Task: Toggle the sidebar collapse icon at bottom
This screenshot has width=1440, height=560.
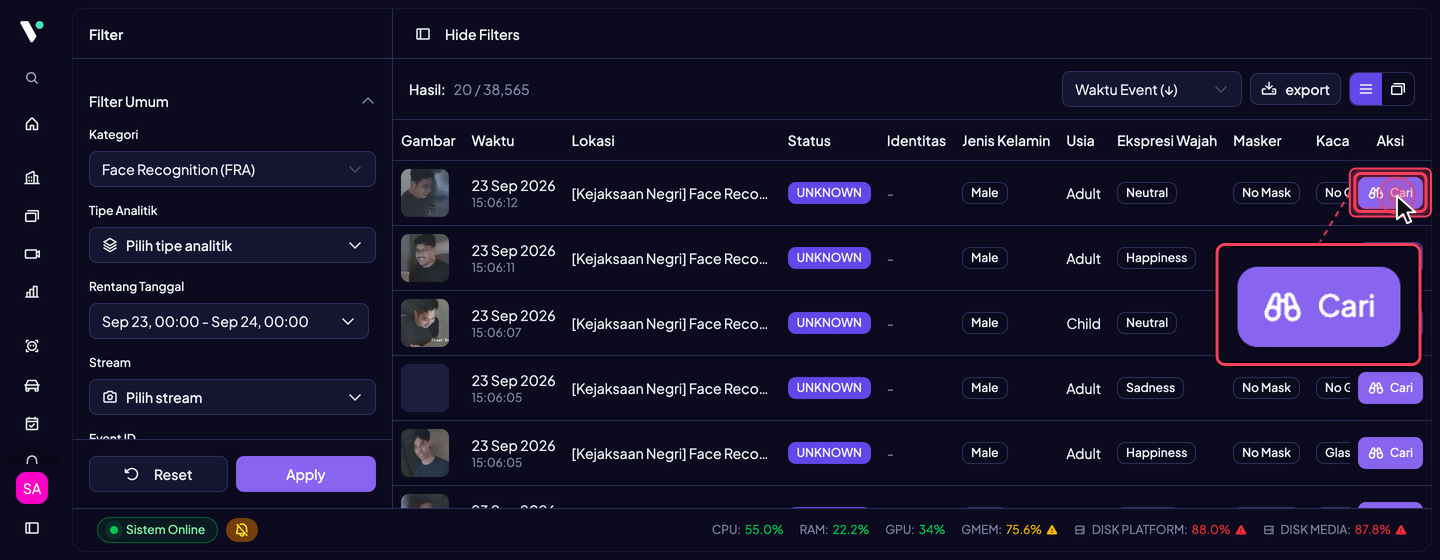Action: point(32,528)
